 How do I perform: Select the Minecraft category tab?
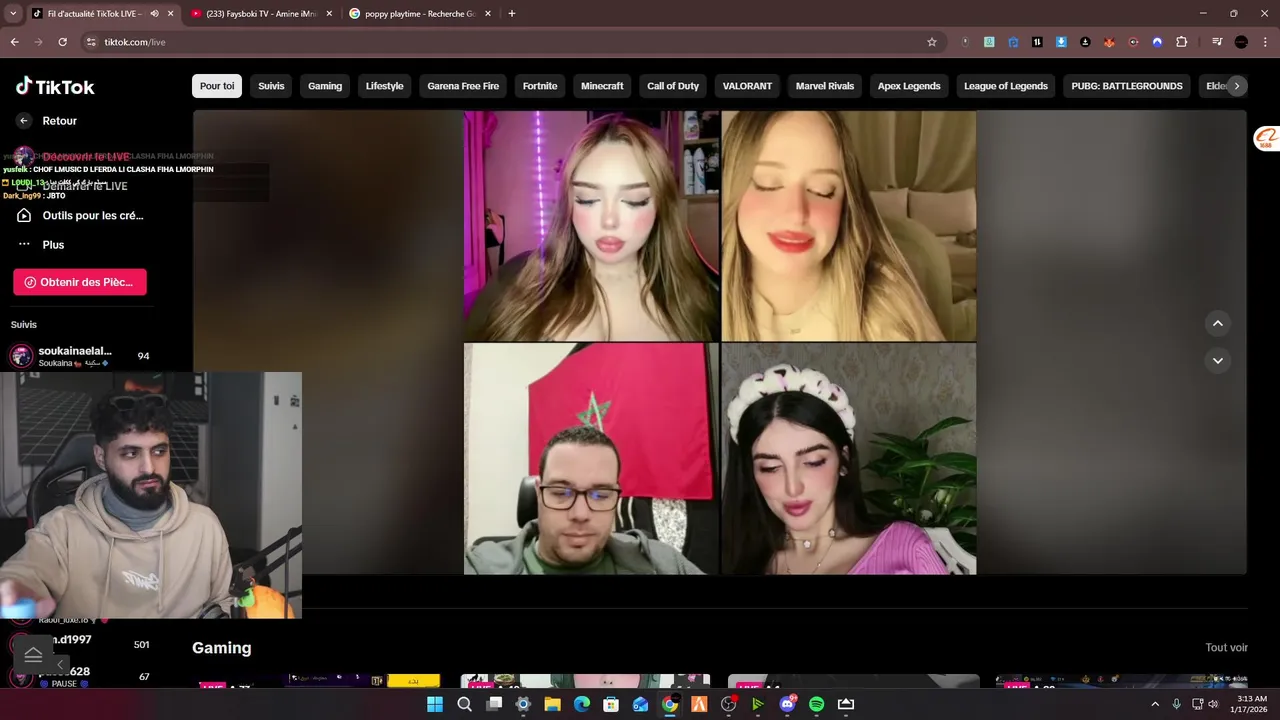602,86
